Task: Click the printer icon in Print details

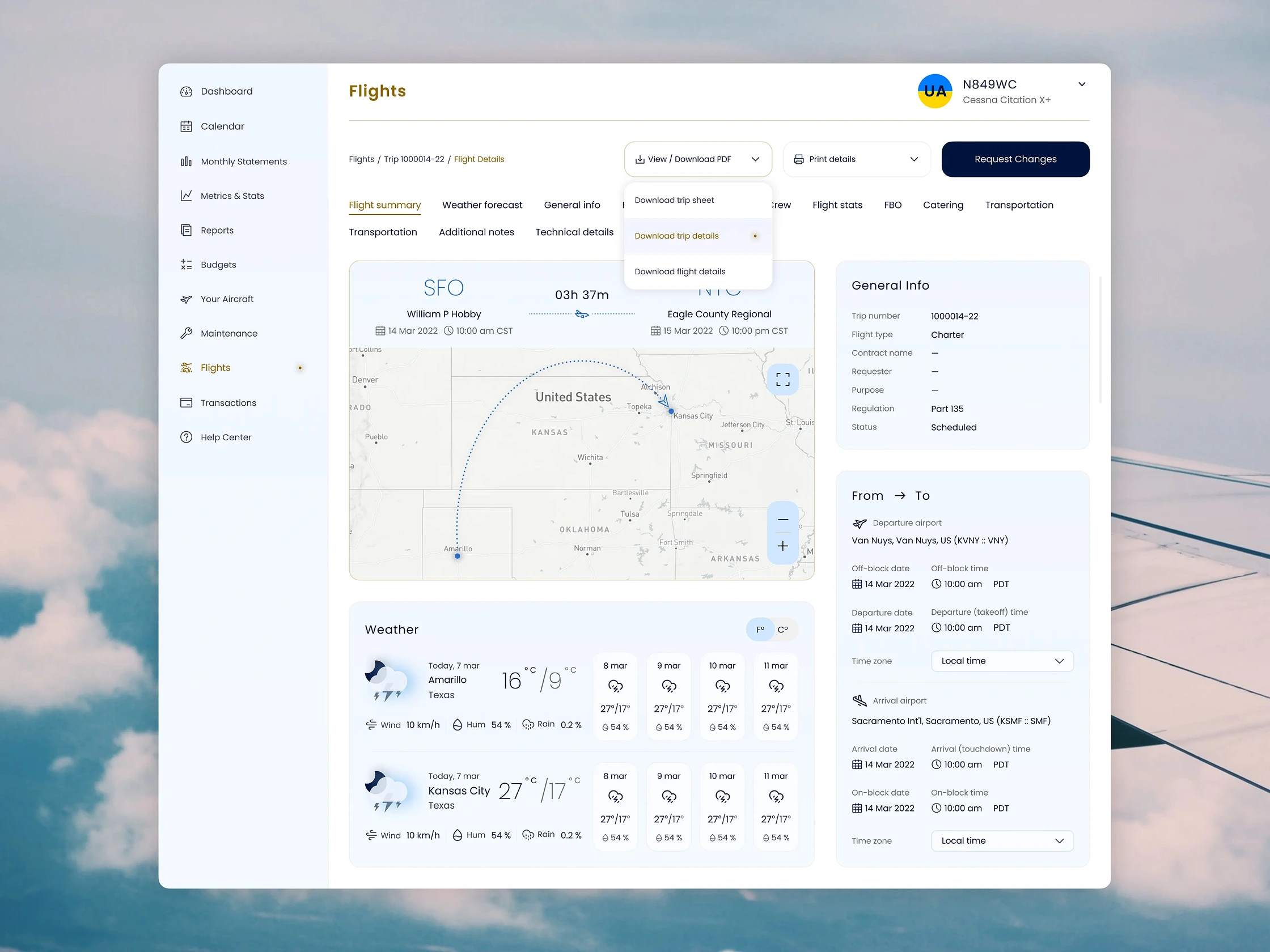Action: [x=799, y=160]
